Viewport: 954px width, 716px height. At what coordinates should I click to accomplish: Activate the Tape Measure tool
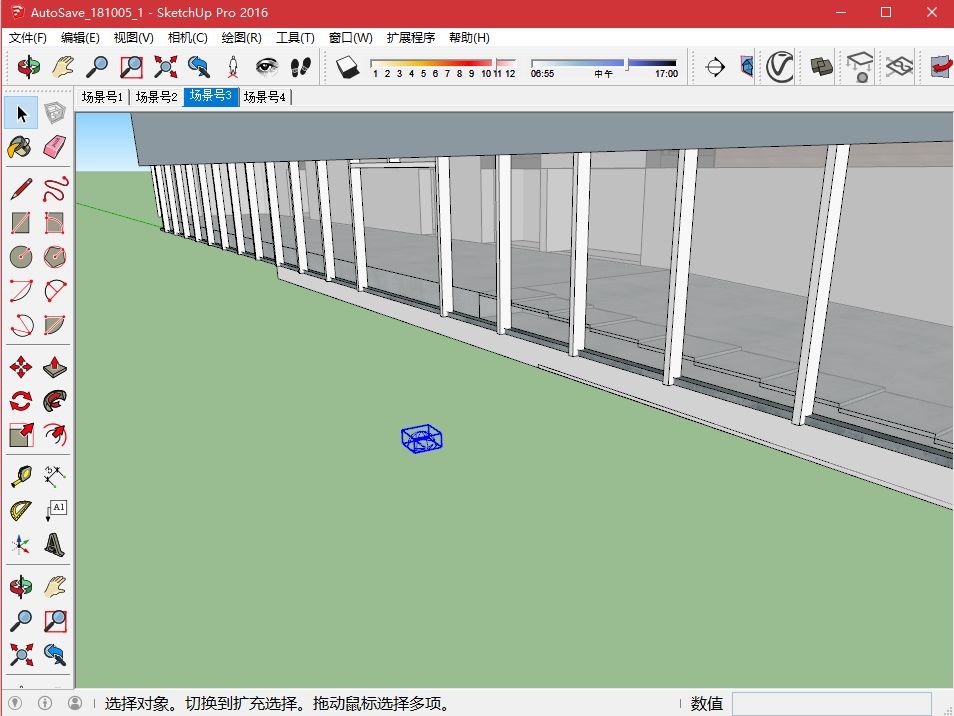(21, 476)
